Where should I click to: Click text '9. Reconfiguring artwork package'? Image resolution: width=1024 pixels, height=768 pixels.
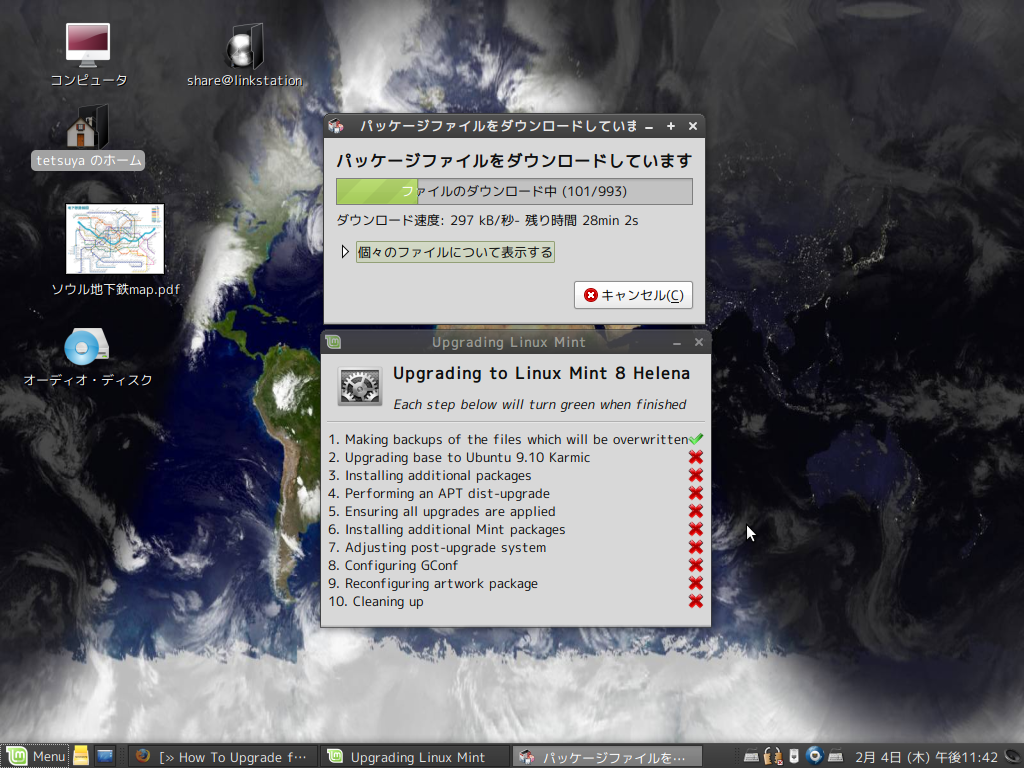click(x=433, y=584)
